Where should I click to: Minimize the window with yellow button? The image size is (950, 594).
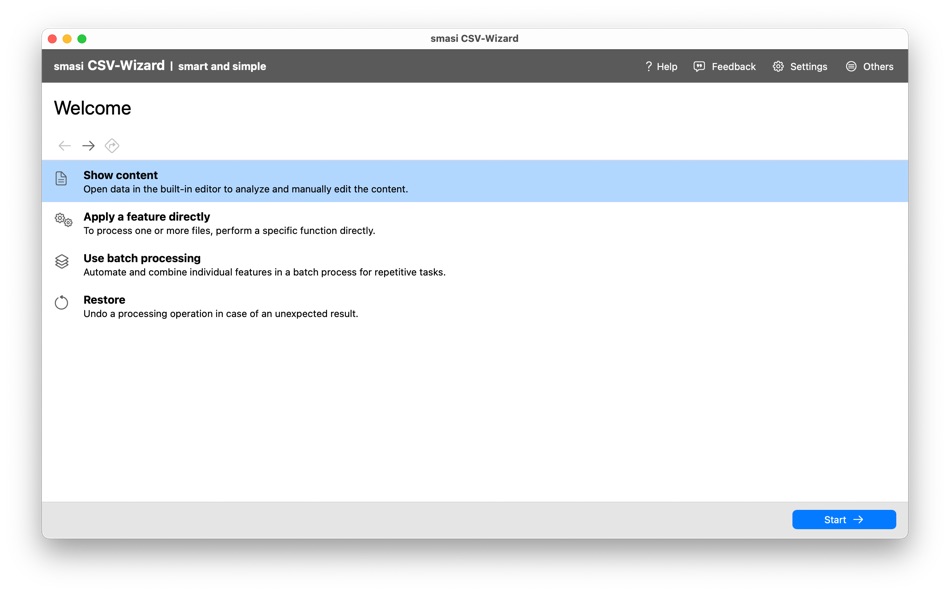click(x=67, y=39)
